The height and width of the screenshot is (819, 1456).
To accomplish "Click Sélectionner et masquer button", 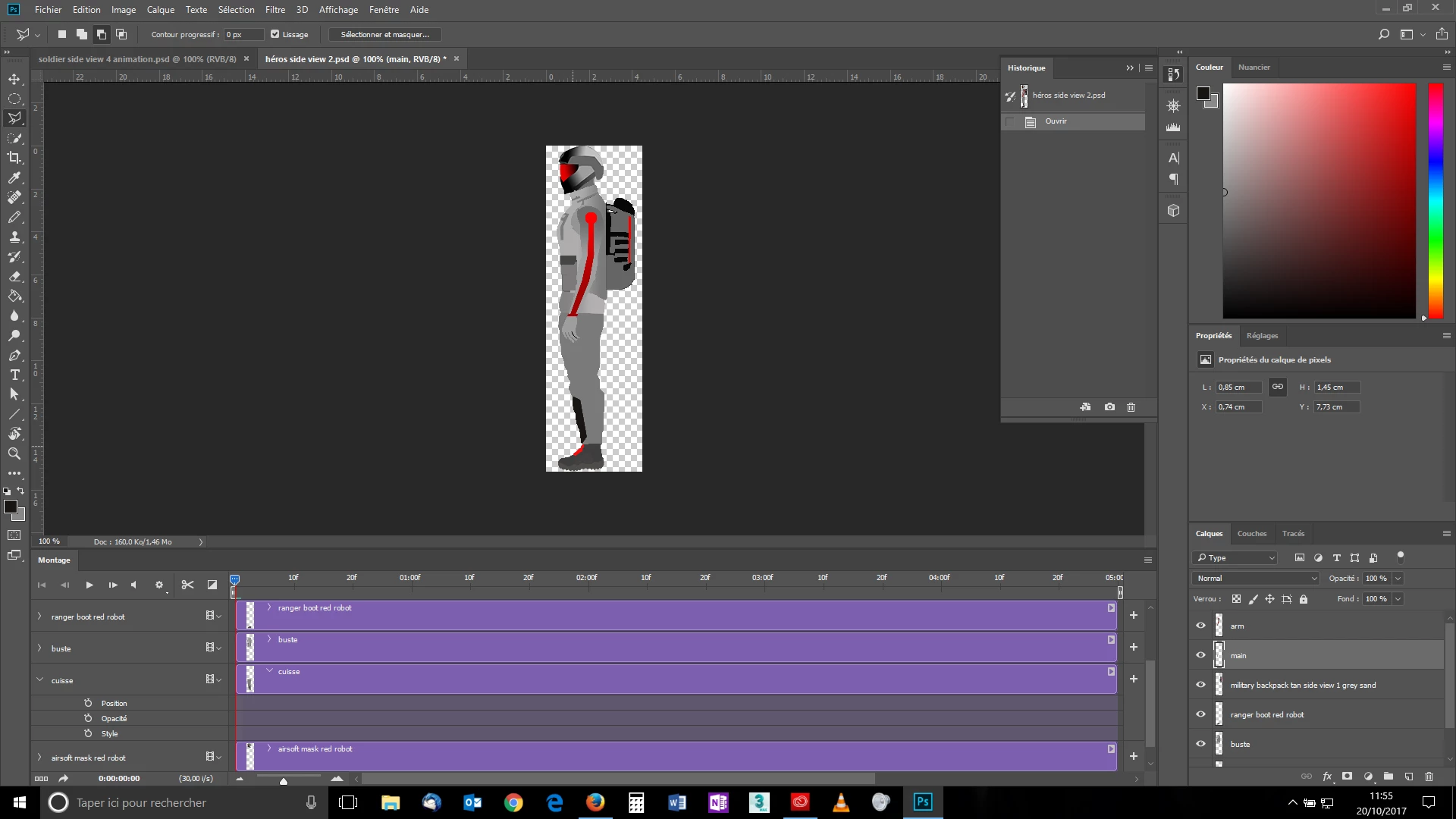I will pyautogui.click(x=384, y=34).
